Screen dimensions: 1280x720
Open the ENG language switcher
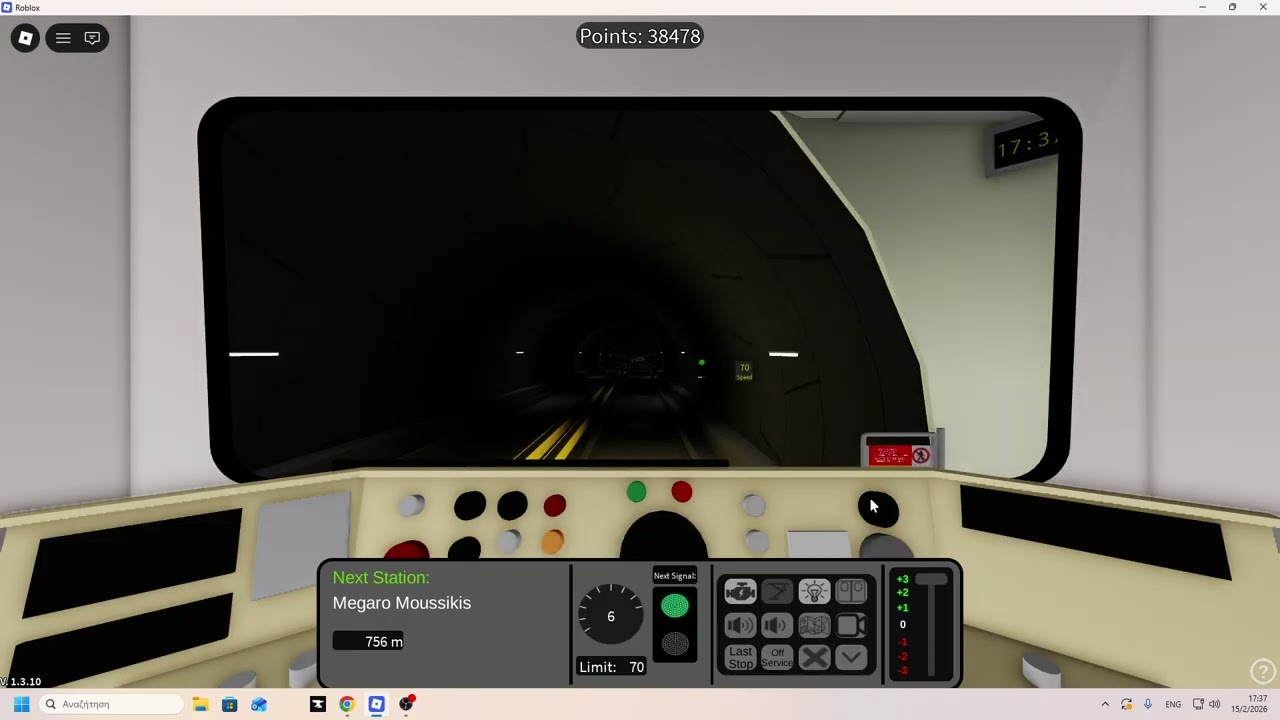coord(1173,704)
